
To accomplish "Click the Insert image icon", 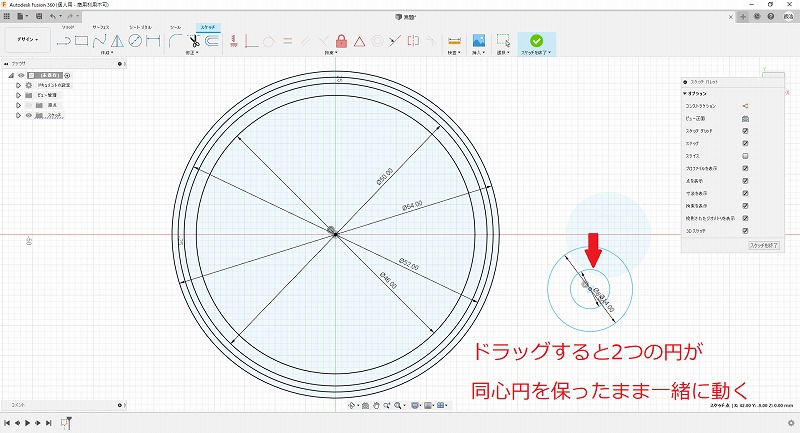I will click(x=479, y=41).
